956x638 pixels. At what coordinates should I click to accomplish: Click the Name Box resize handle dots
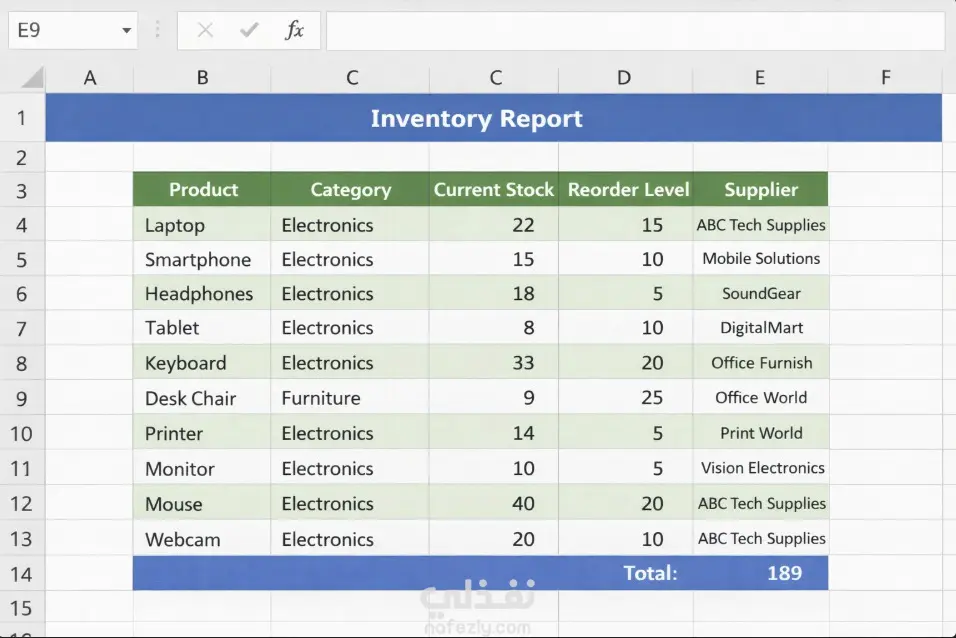tap(157, 31)
